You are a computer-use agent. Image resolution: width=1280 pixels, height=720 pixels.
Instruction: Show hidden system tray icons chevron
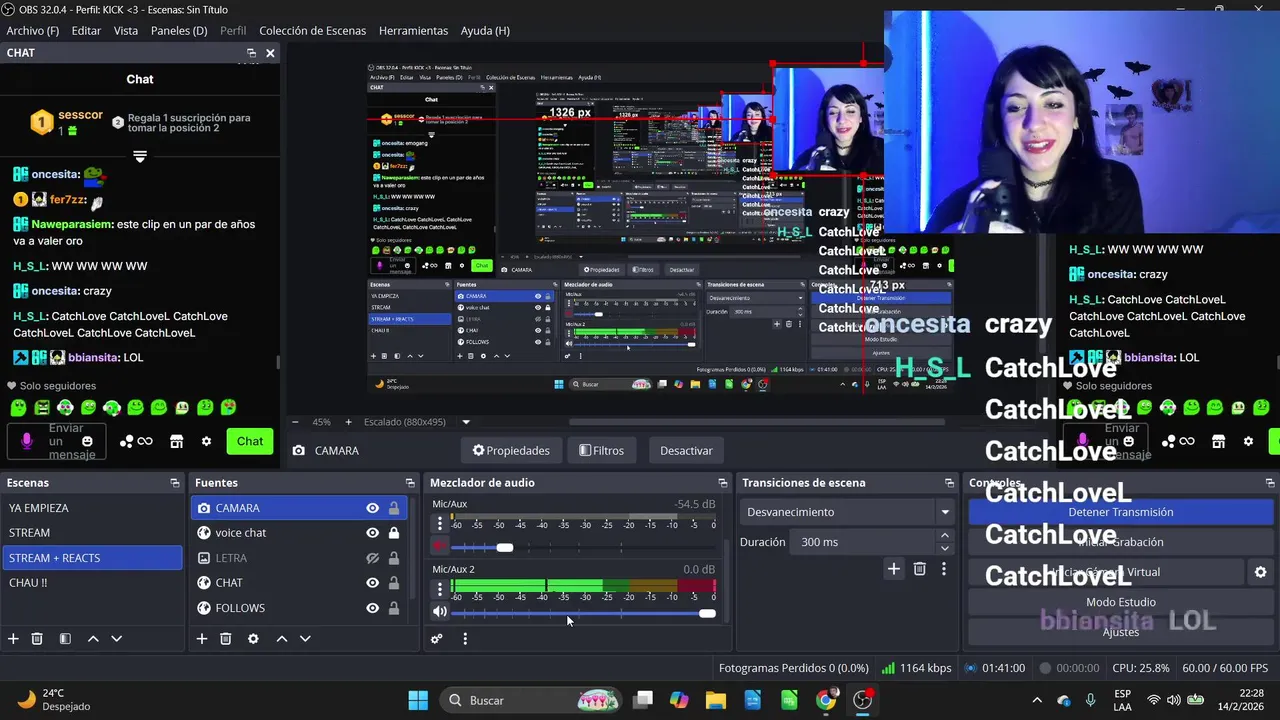pyautogui.click(x=1037, y=700)
